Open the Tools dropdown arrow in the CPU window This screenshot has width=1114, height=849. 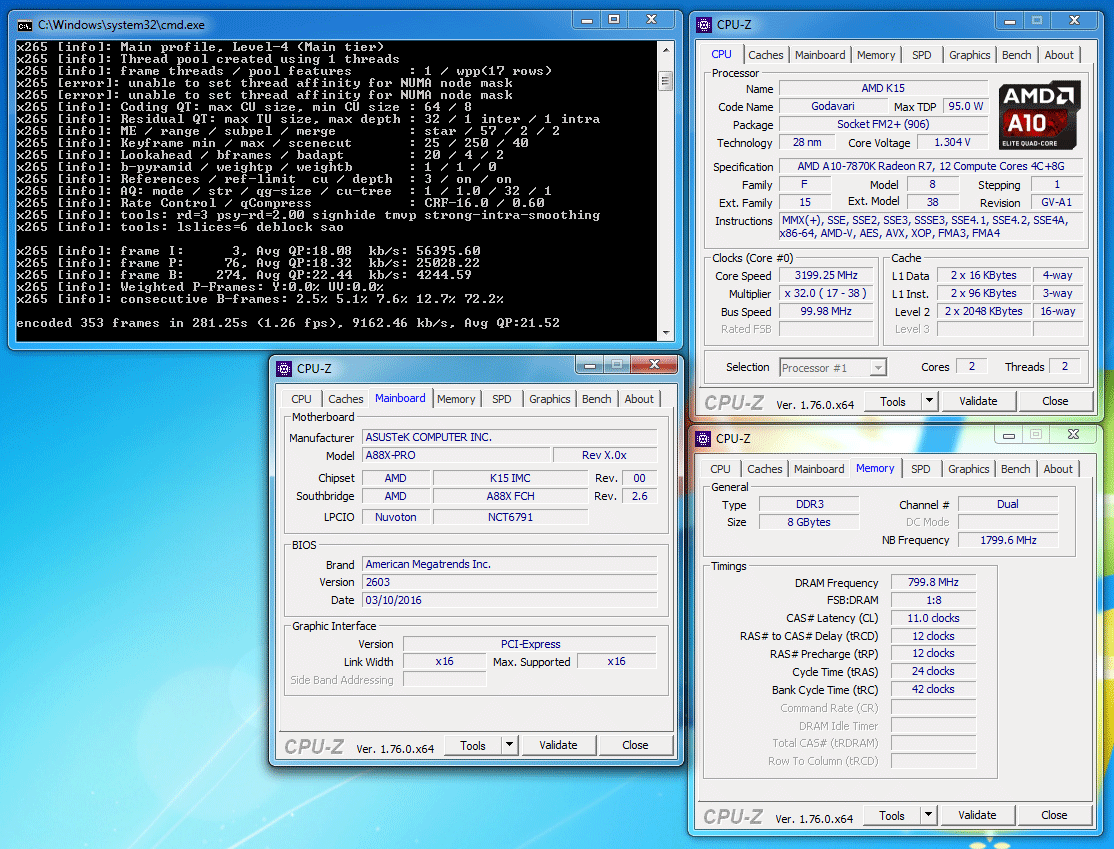click(929, 401)
